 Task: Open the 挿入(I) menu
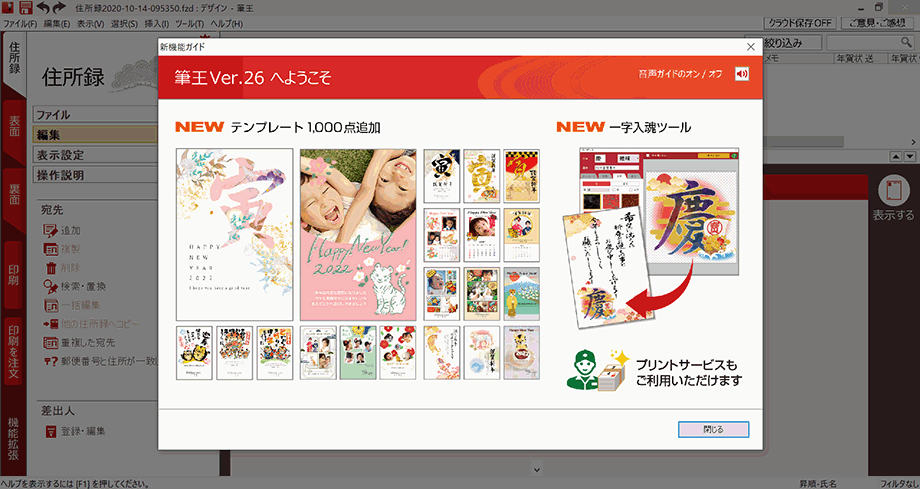(157, 23)
